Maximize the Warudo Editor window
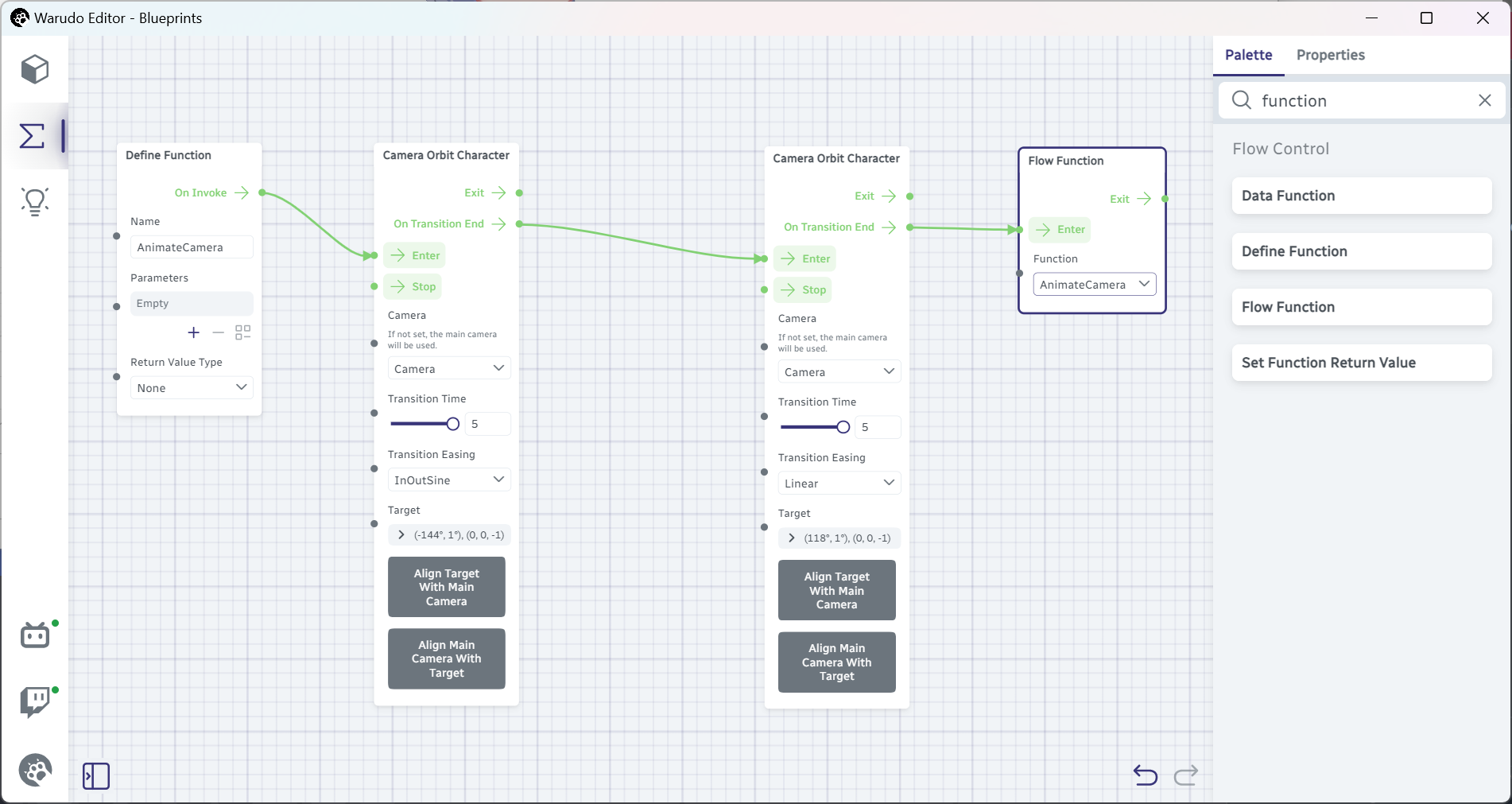The height and width of the screenshot is (804, 1512). (1426, 17)
